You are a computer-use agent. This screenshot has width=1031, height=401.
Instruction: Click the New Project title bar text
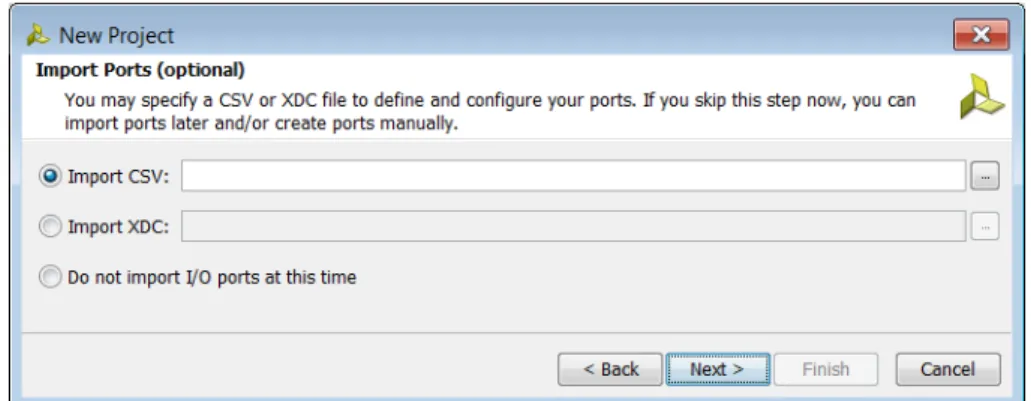116,35
